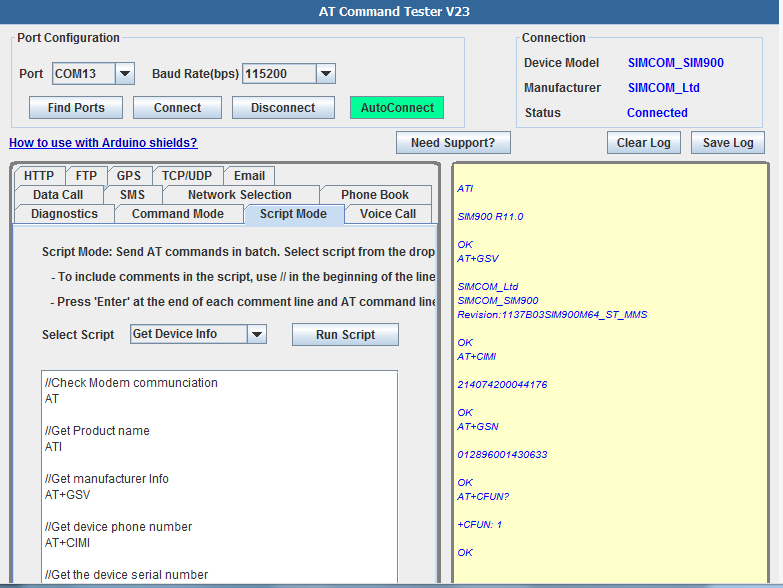Switch to the FTP tab
Screen dimensions: 783x588
pos(86,176)
